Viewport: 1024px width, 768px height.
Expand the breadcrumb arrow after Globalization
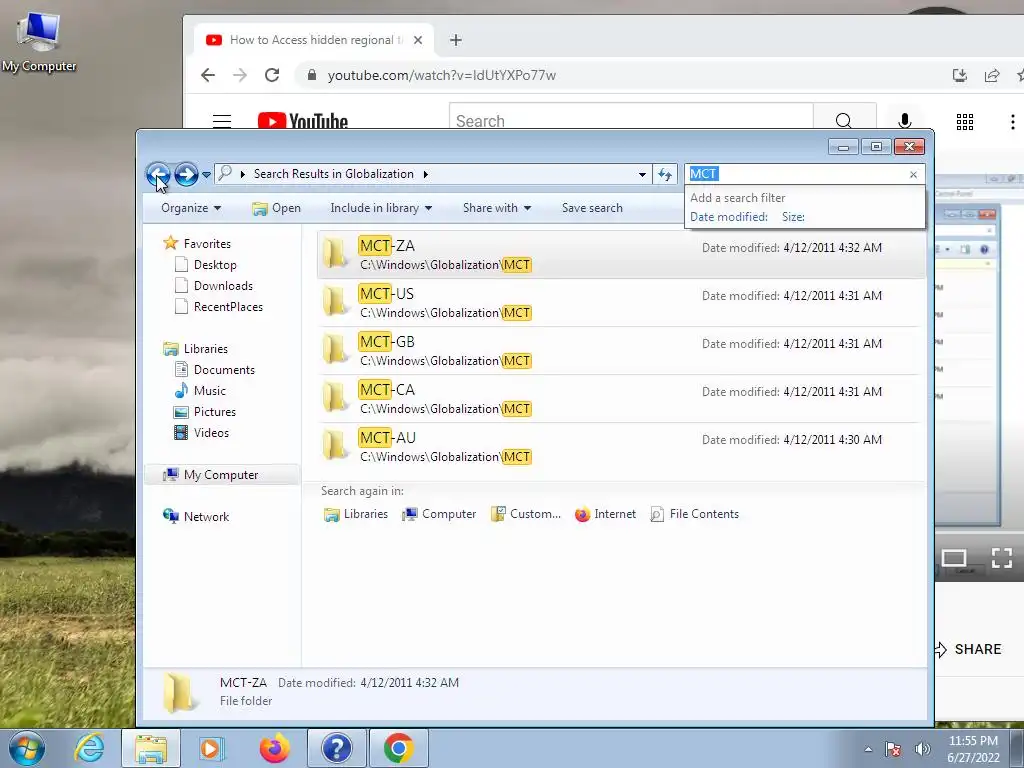tap(426, 174)
